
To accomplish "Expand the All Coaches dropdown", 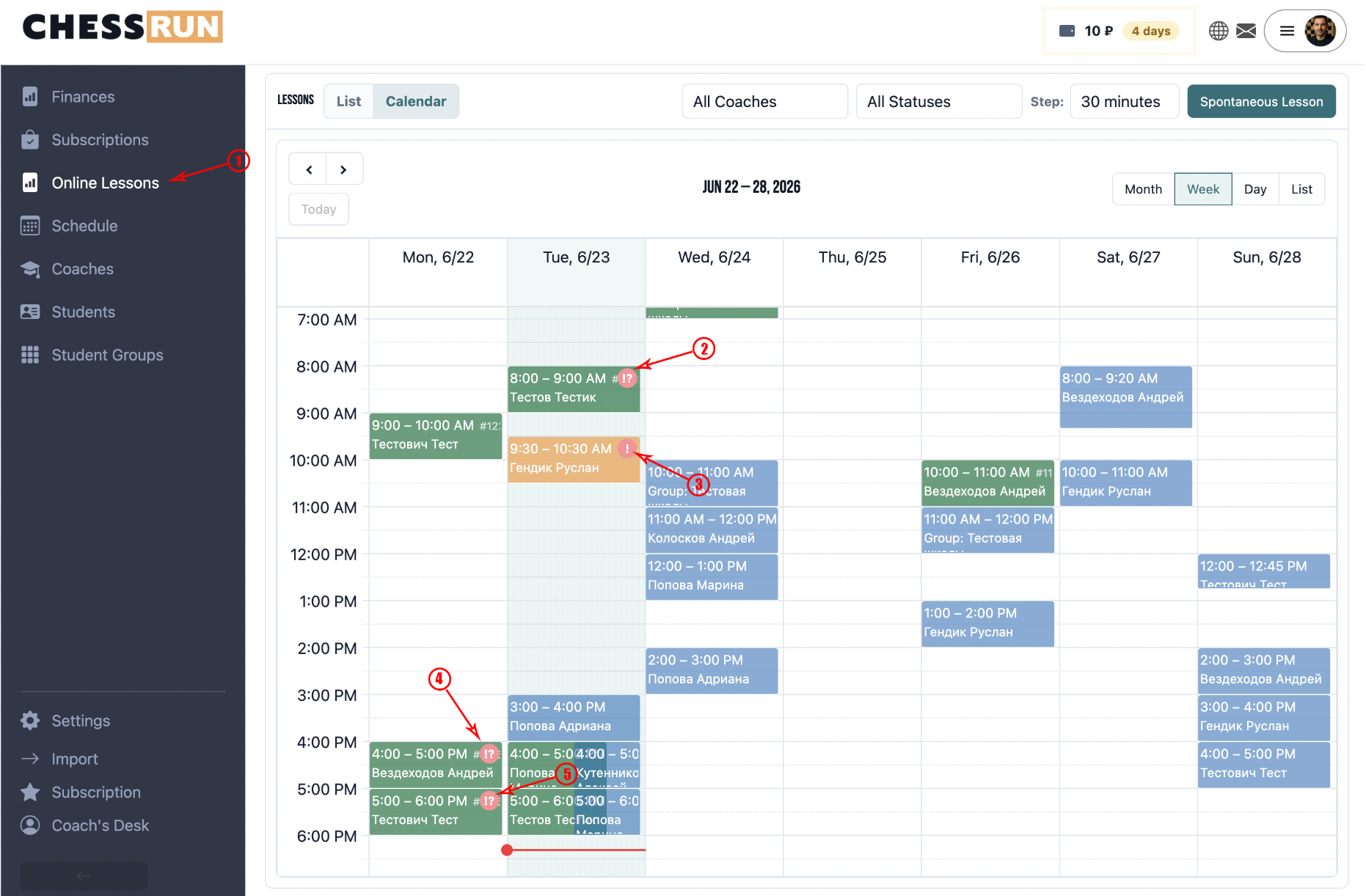I will 765,101.
